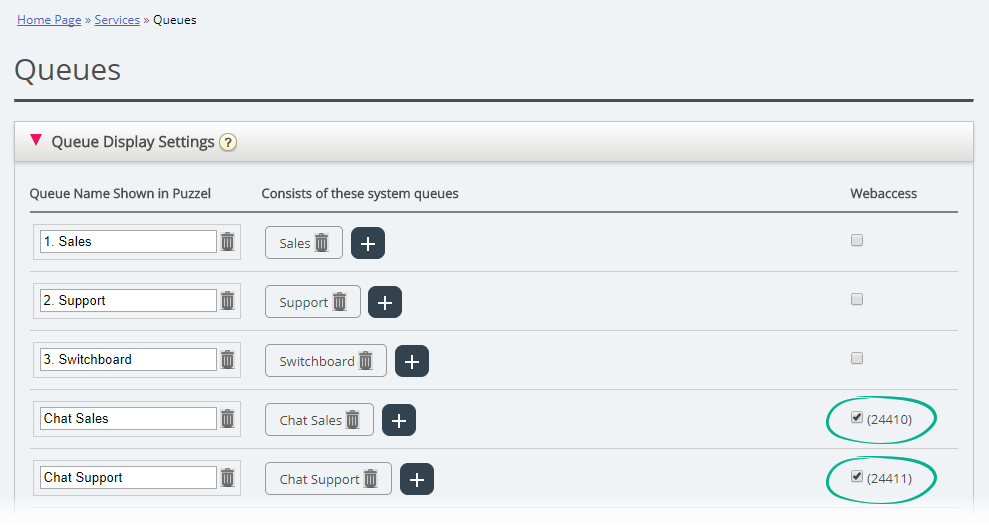Open Queue Display Settings help icon
This screenshot has width=989, height=525.
pyautogui.click(x=228, y=143)
